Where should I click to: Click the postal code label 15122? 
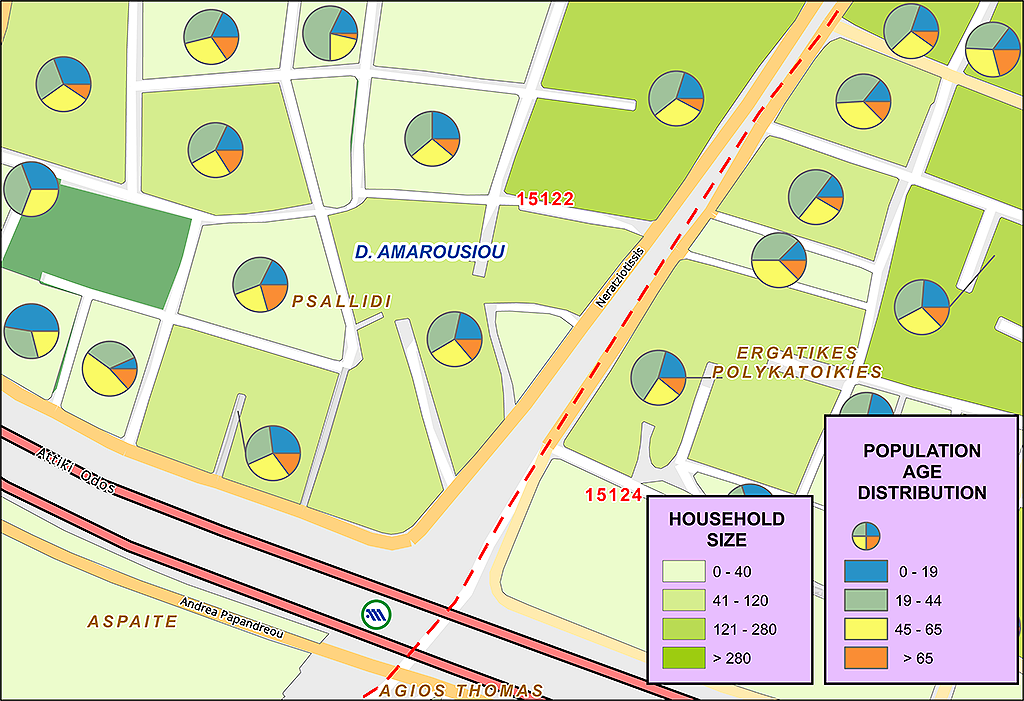546,199
